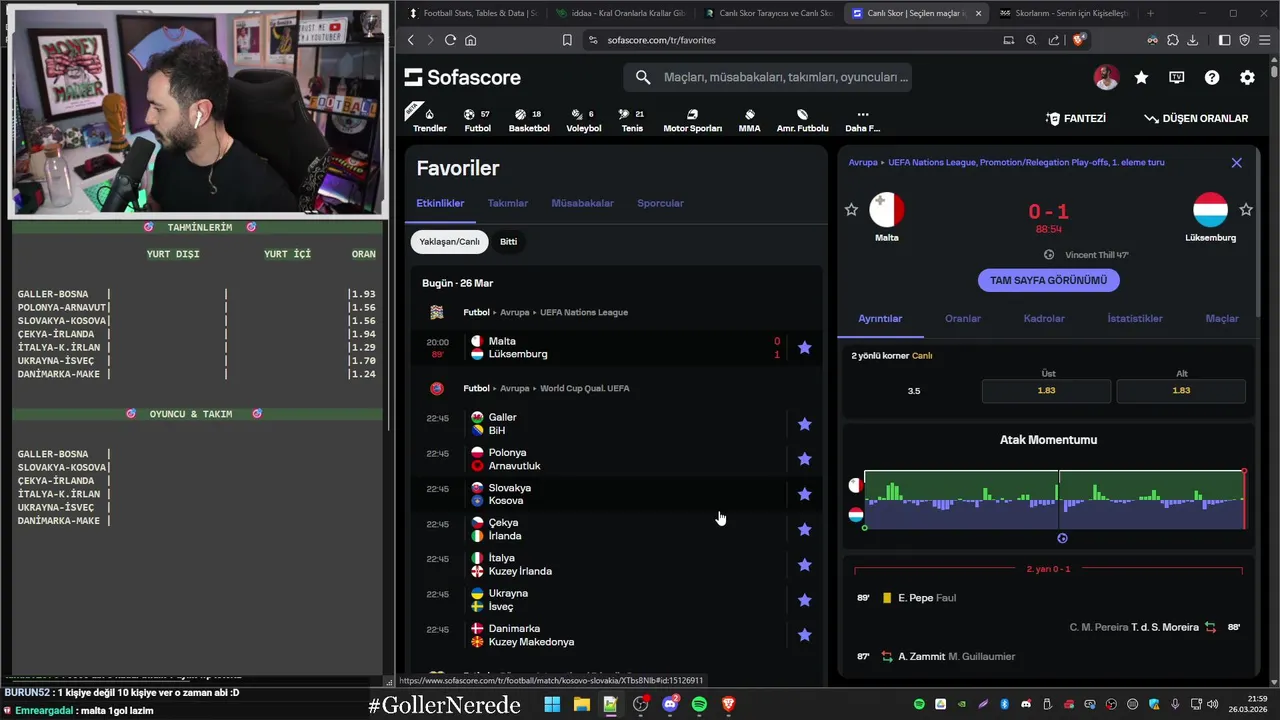Open the World Cup Qual. UEFA competition link
Image resolution: width=1280 pixels, height=720 pixels.
point(585,388)
